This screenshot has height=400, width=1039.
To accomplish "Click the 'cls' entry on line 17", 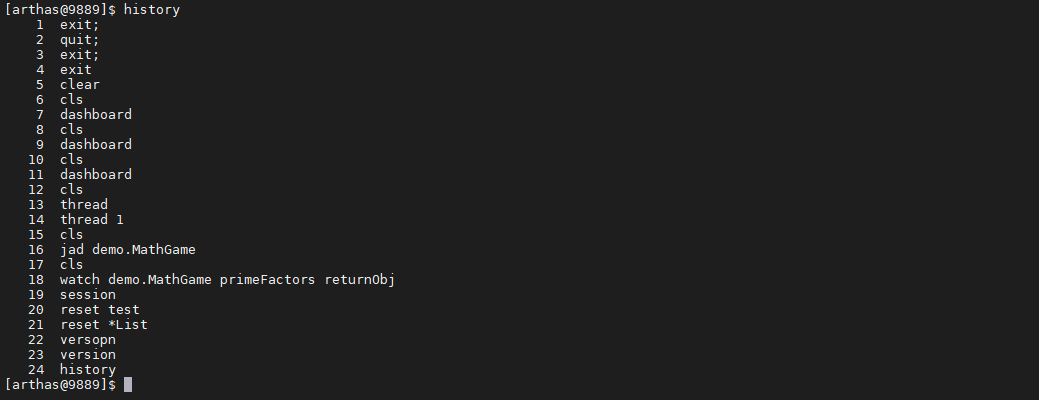I will (72, 264).
